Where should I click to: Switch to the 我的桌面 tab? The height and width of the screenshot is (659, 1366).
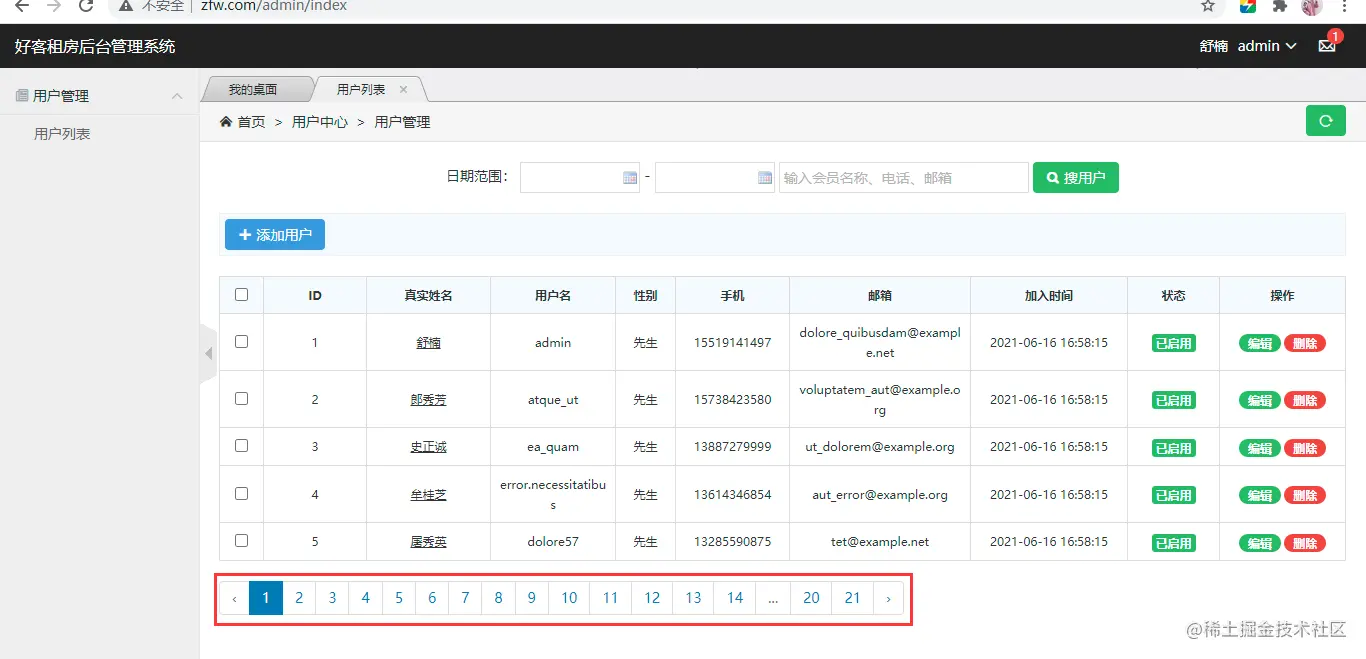(x=253, y=89)
